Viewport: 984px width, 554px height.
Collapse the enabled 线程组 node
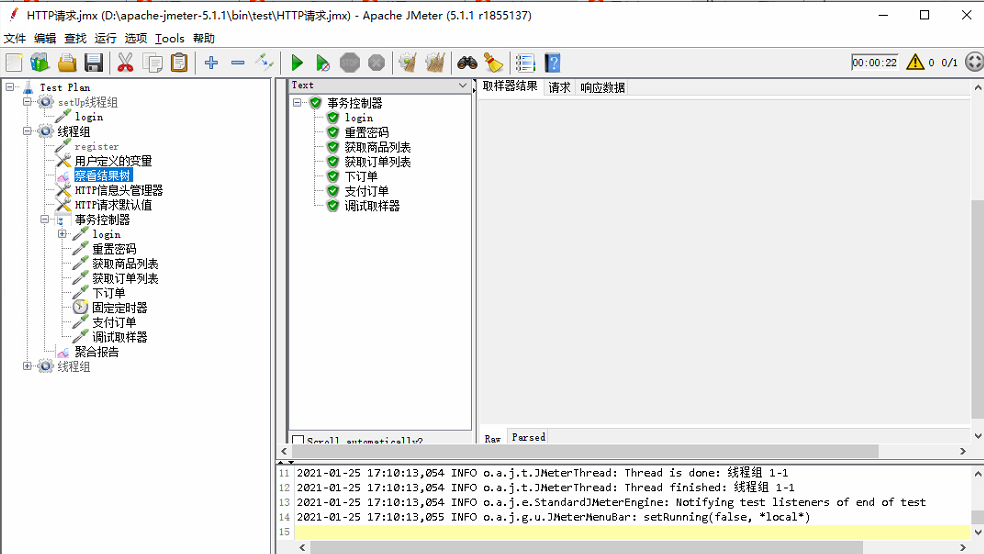(x=27, y=131)
